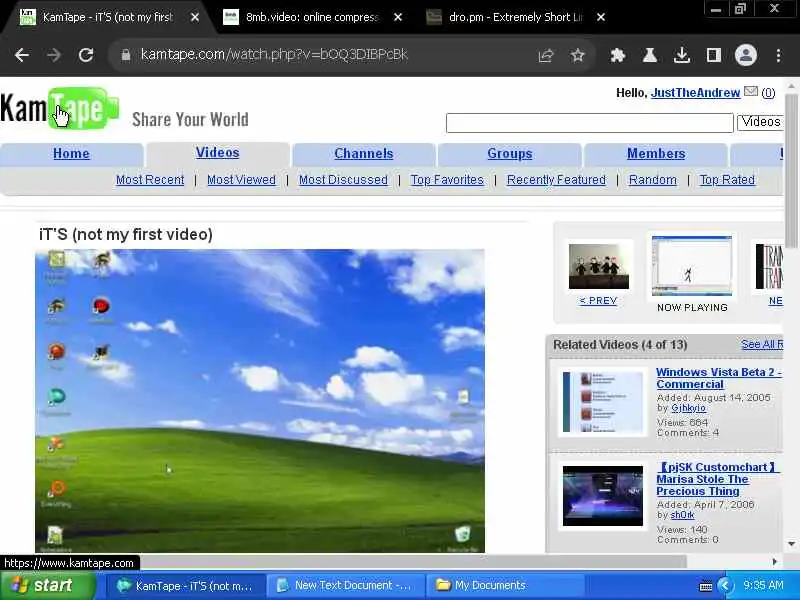Screen dimensions: 800x600
Task: Click the browser forward arrow
Action: click(54, 55)
